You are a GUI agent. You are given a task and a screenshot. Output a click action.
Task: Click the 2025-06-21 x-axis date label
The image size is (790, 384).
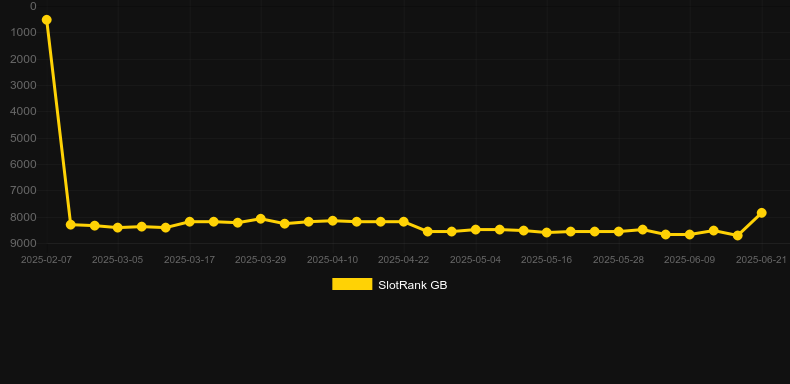(761, 260)
